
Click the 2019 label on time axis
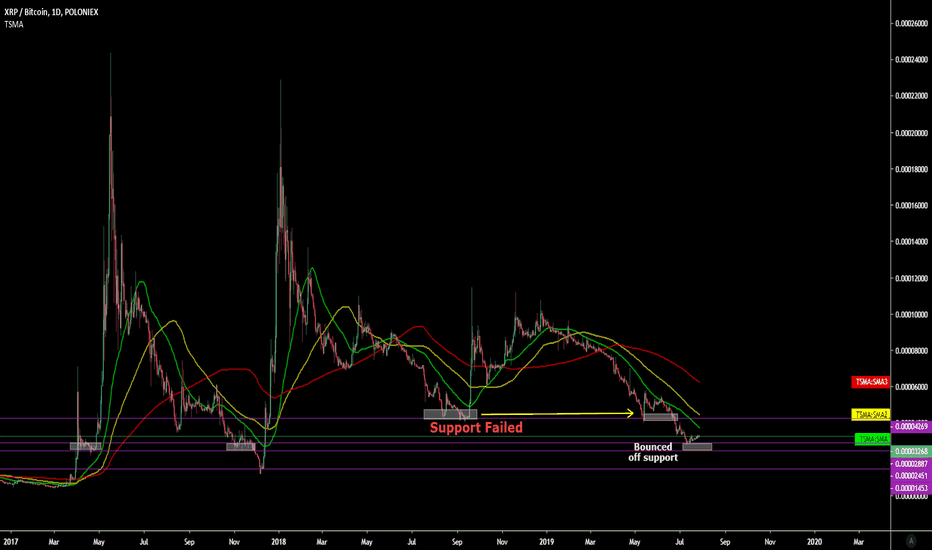click(546, 542)
